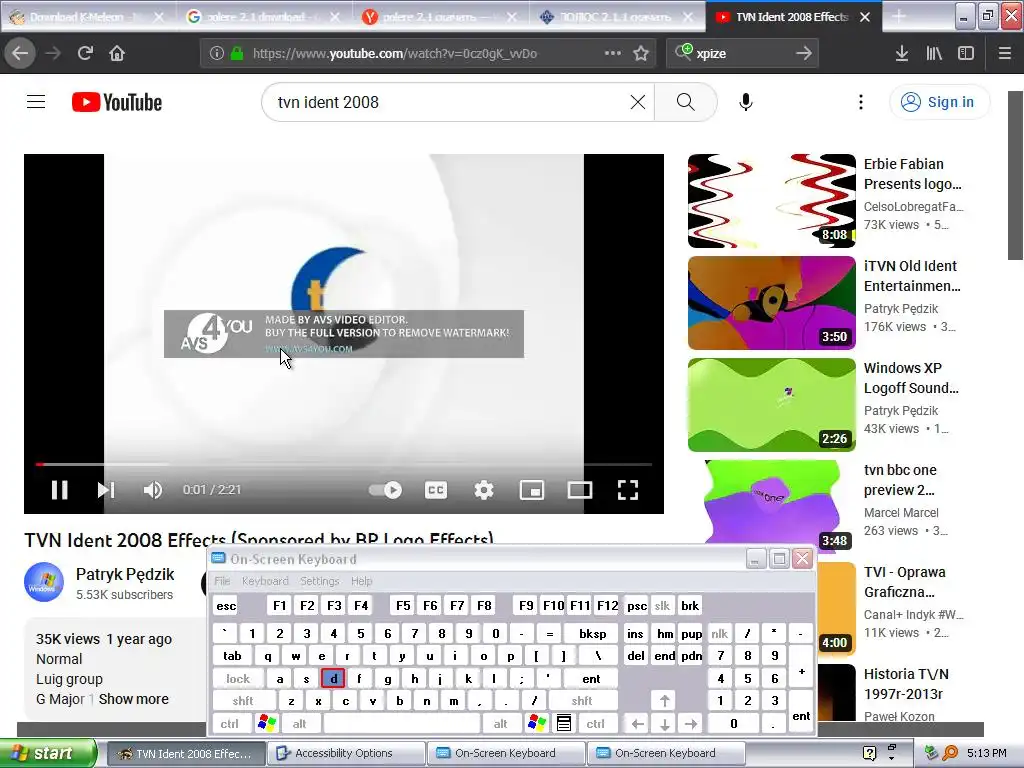This screenshot has height=768, width=1024.
Task: Open Historia TVN 1997r-2013r video
Action: click(906, 684)
